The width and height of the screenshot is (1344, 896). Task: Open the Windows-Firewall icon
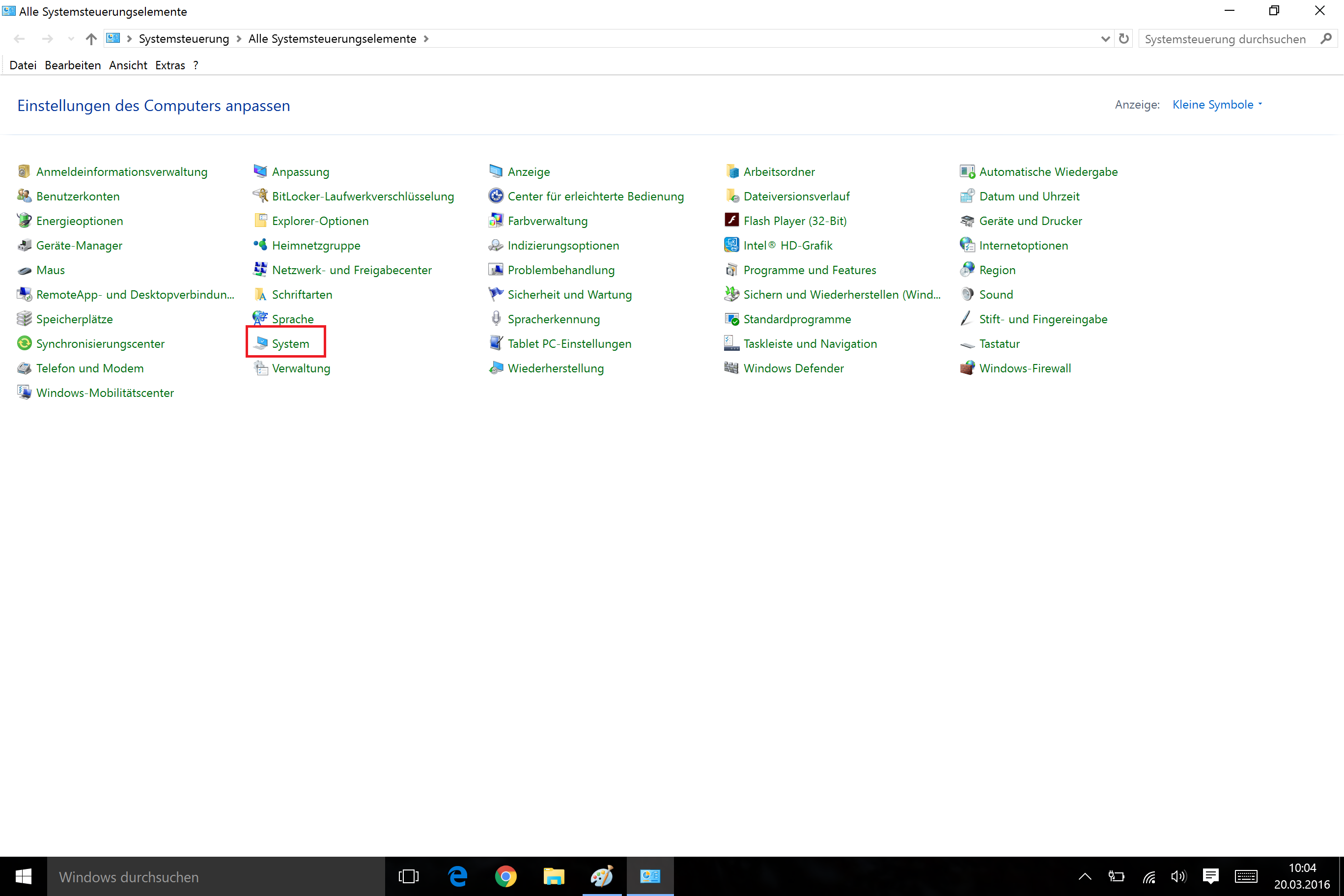967,368
